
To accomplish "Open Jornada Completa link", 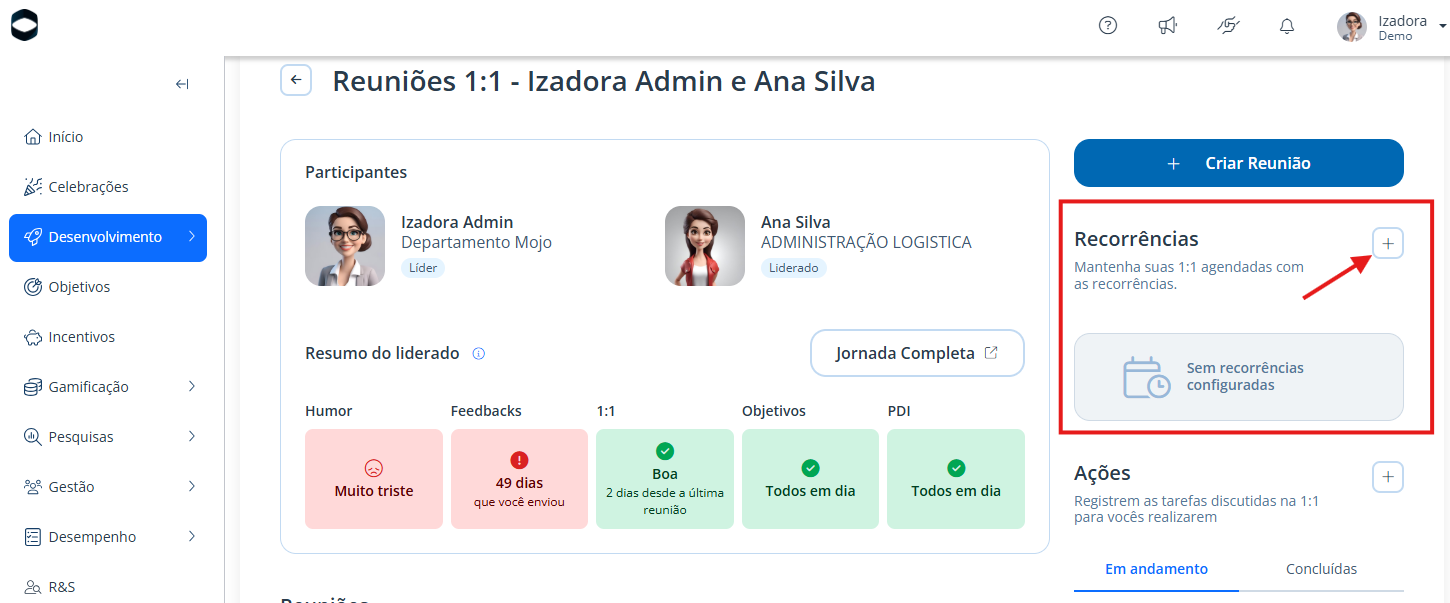I will (917, 353).
